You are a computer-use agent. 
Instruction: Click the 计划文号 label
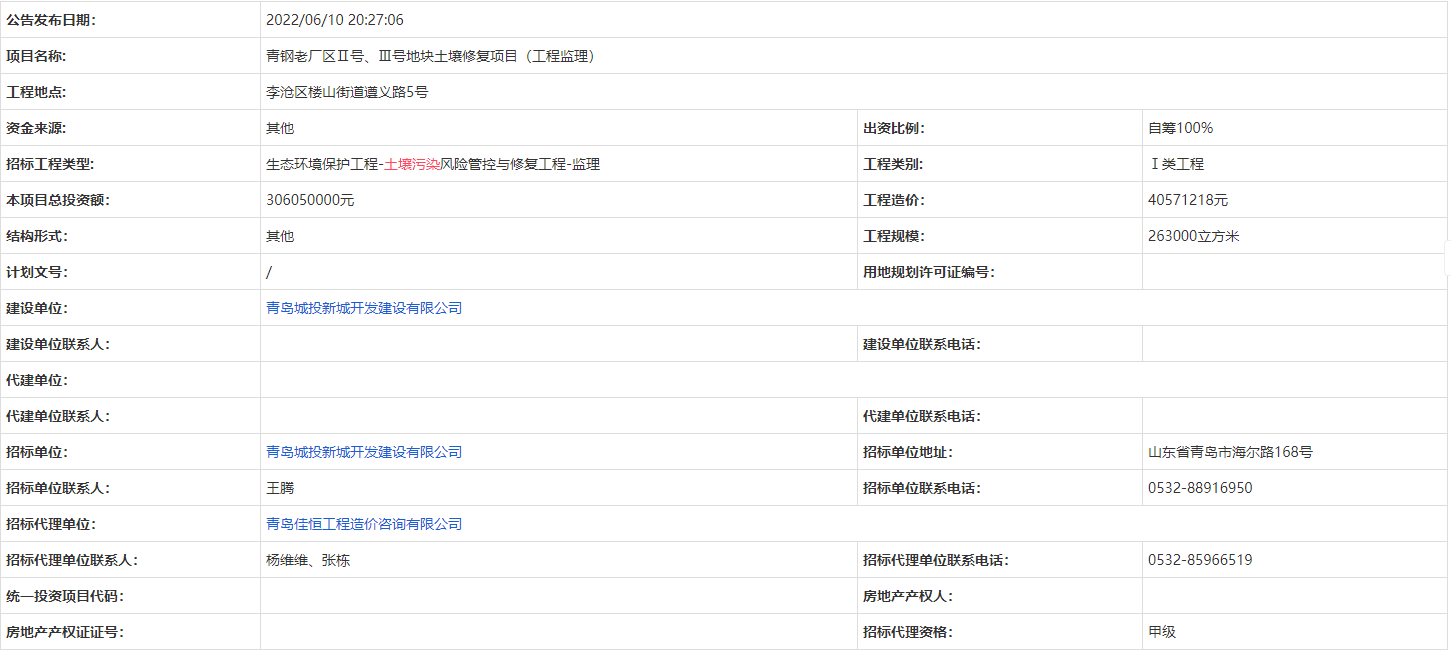pos(36,272)
